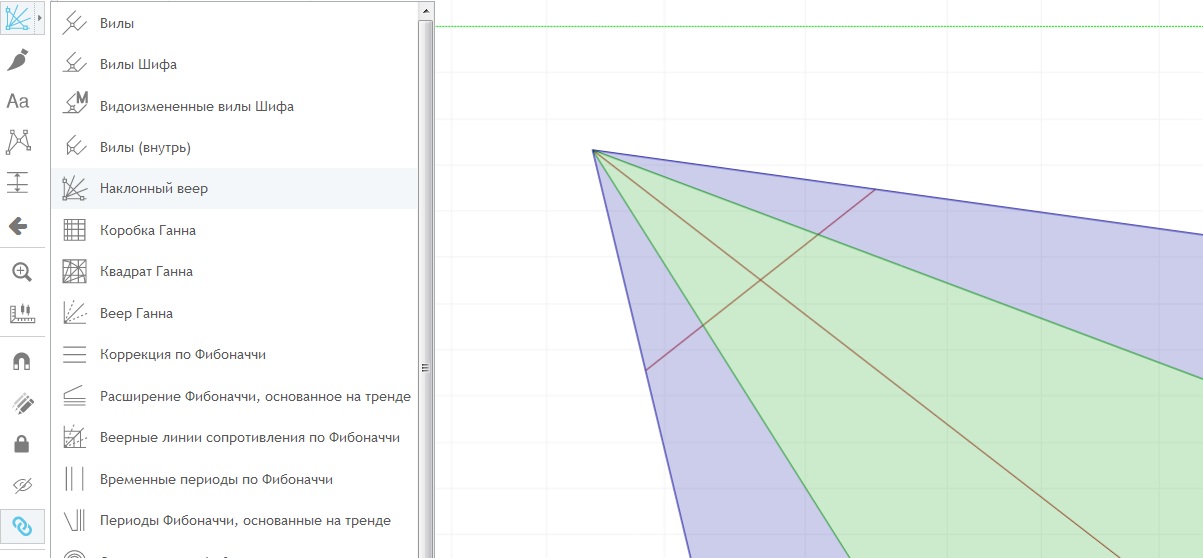
Task: Select the Prediction and measurement tool
Action: (18, 183)
